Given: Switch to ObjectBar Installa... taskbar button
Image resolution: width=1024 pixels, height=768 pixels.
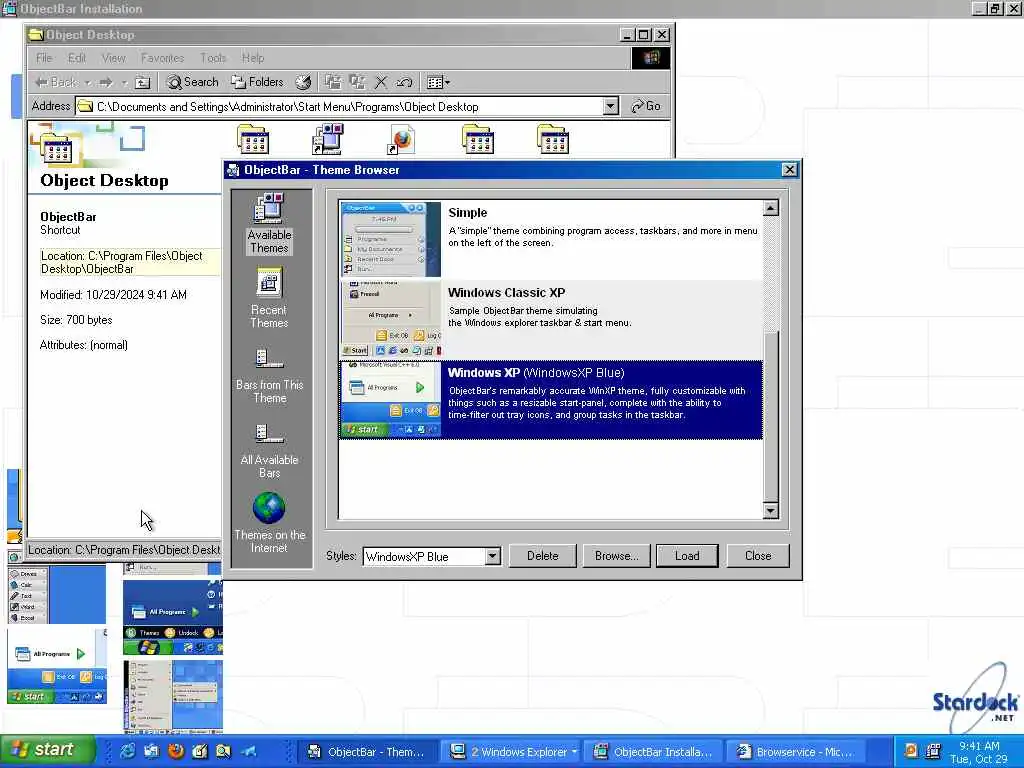Looking at the screenshot, I should tap(653, 752).
